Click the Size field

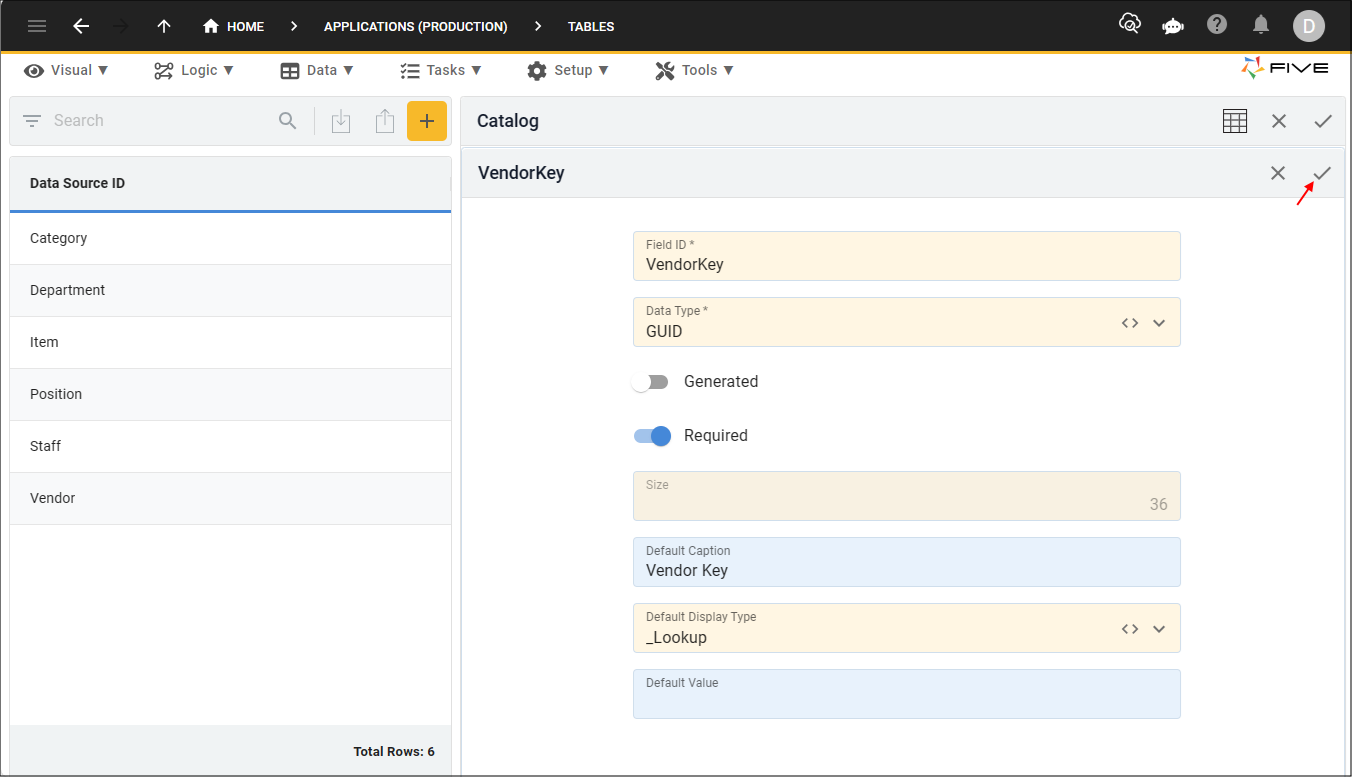906,496
